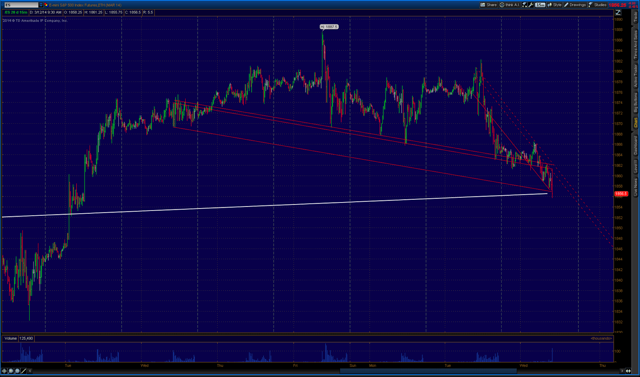Open the wrench chart settings icon
This screenshot has height=377, width=640.
pyautogui.click(x=531, y=5)
